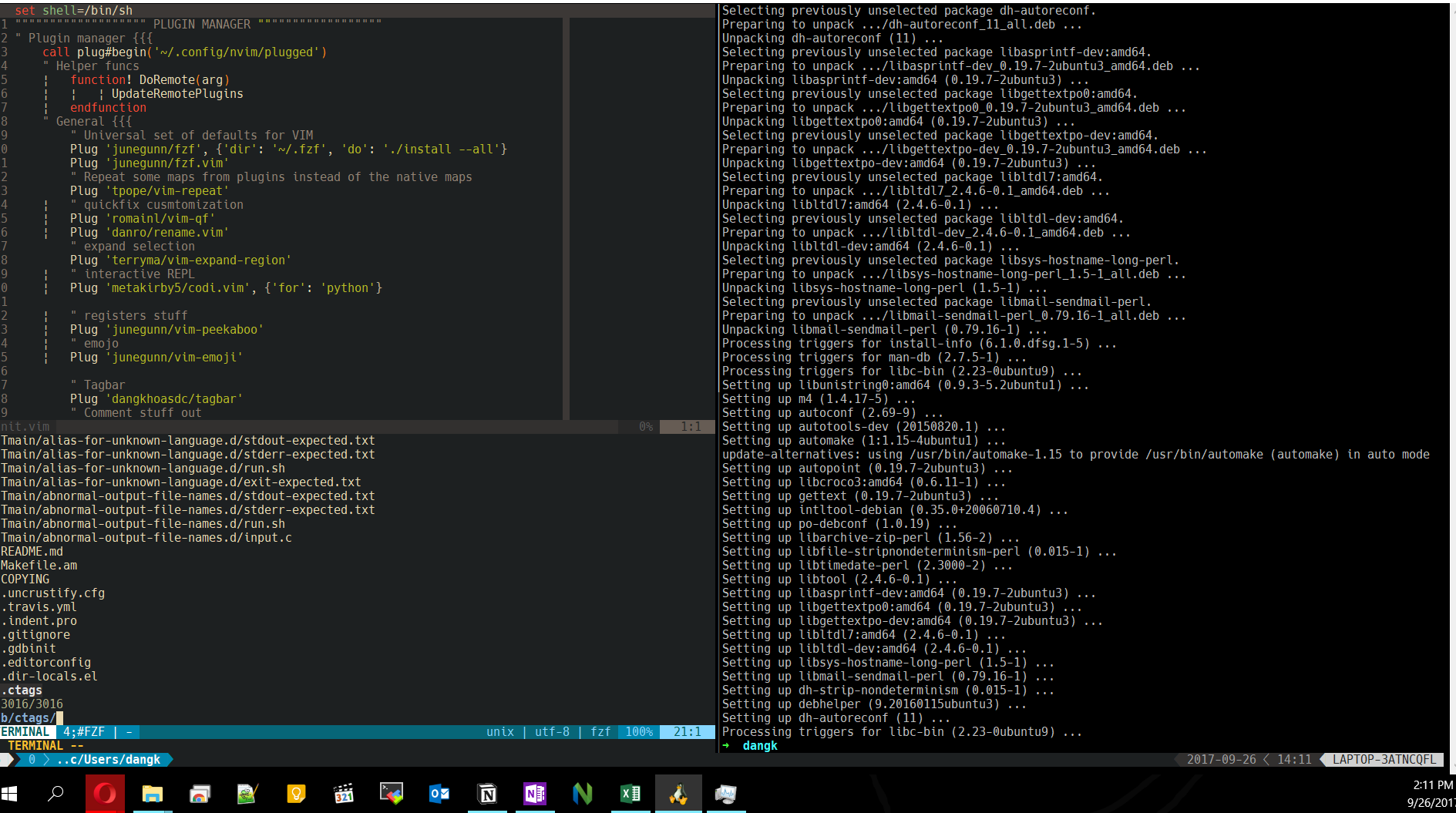Click the 21:1 cursor position segment
Image resolution: width=1456 pixels, height=813 pixels.
point(687,732)
